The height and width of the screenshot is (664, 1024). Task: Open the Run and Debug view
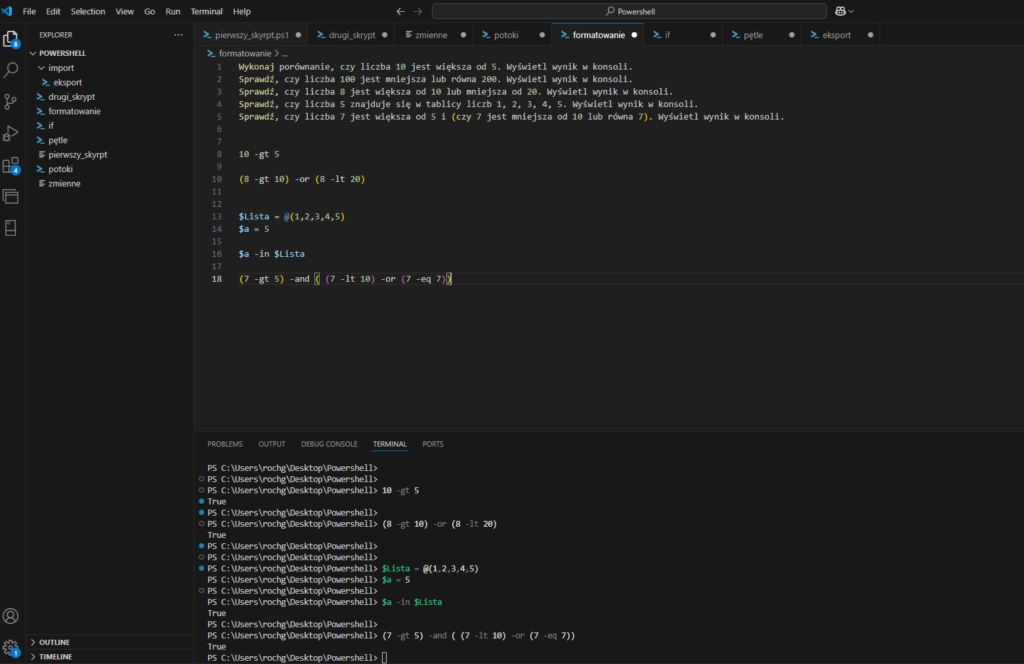11,133
